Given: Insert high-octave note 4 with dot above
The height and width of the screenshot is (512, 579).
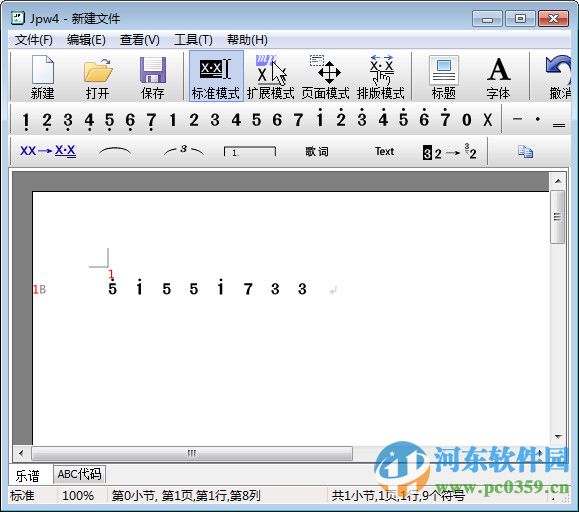Looking at the screenshot, I should point(383,119).
